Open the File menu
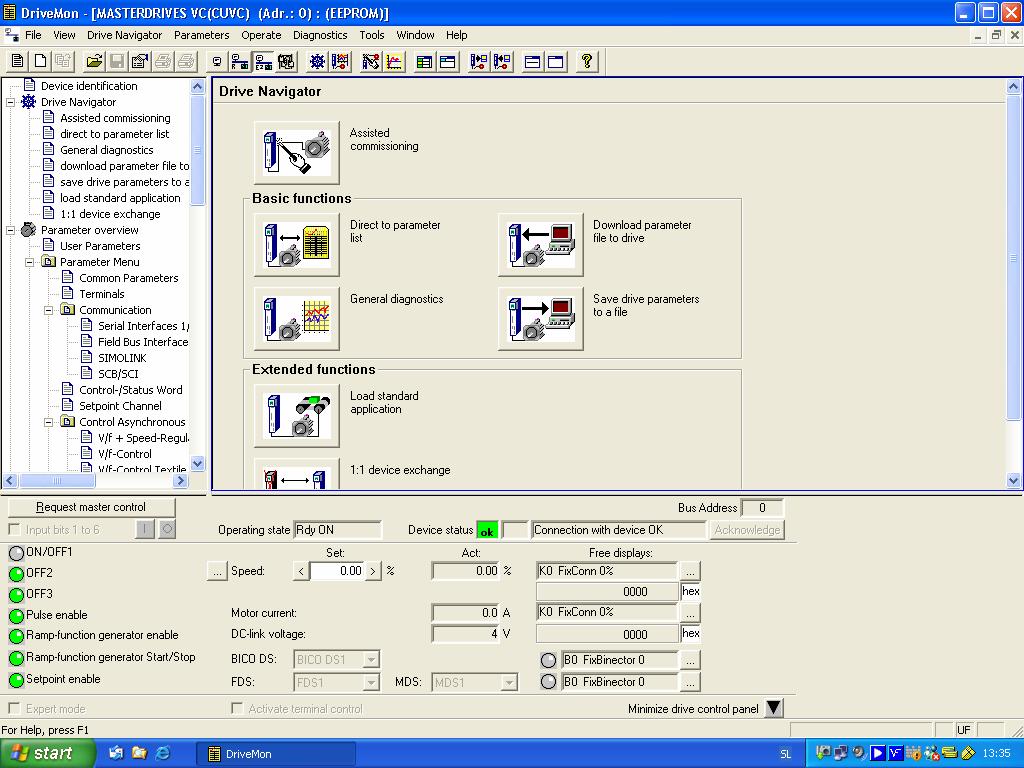The image size is (1024, 768). pyautogui.click(x=33, y=35)
